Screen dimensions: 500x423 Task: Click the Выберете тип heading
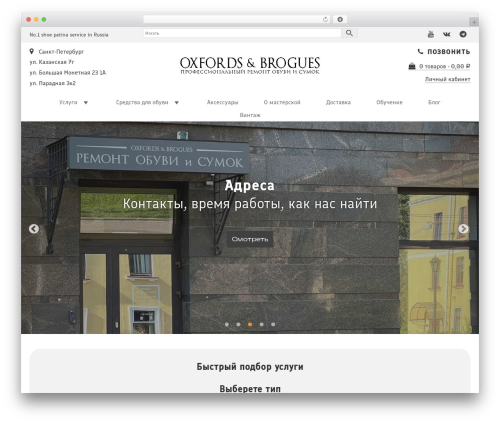tap(250, 389)
